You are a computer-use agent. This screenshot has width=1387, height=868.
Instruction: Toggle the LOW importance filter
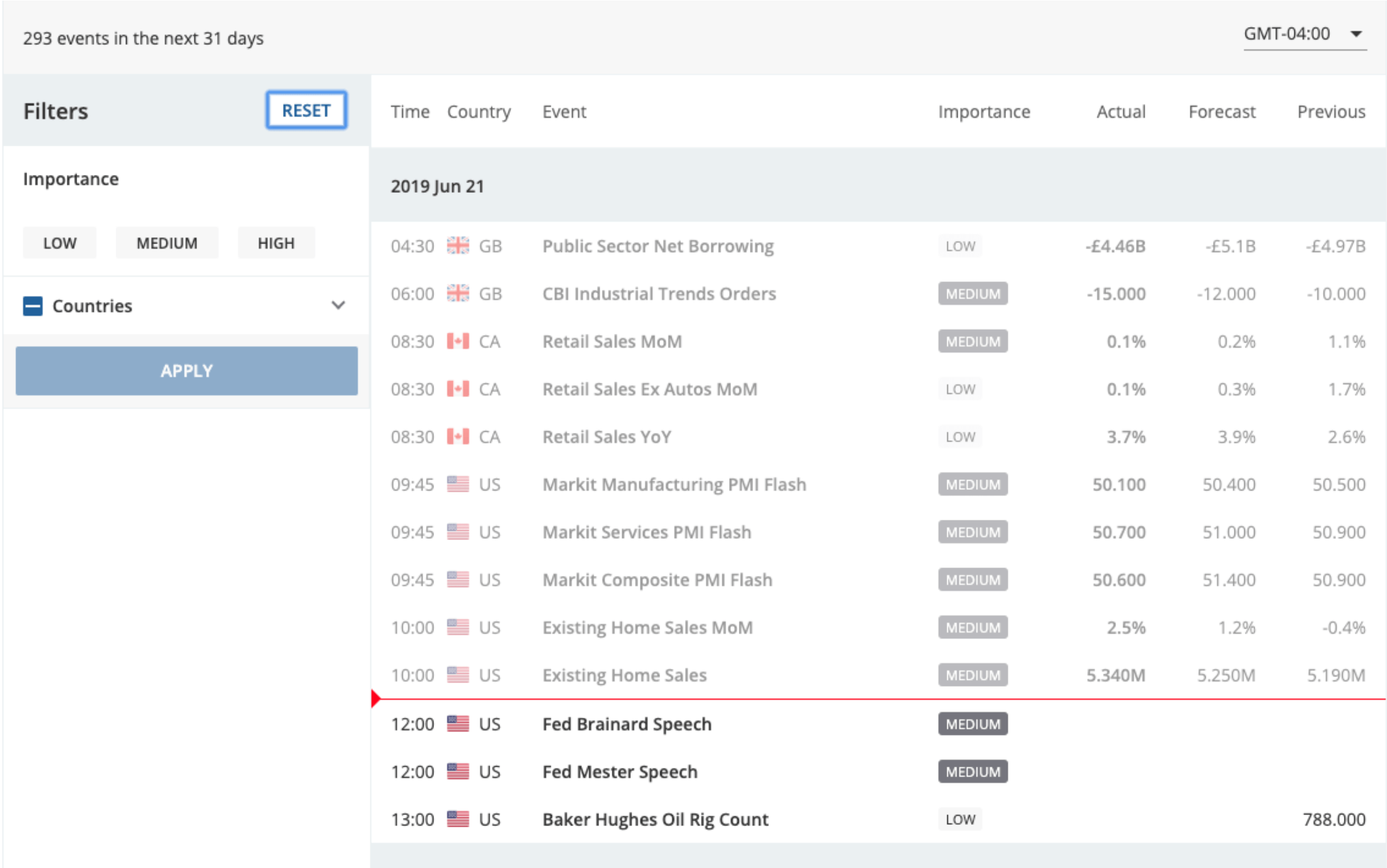coord(59,243)
